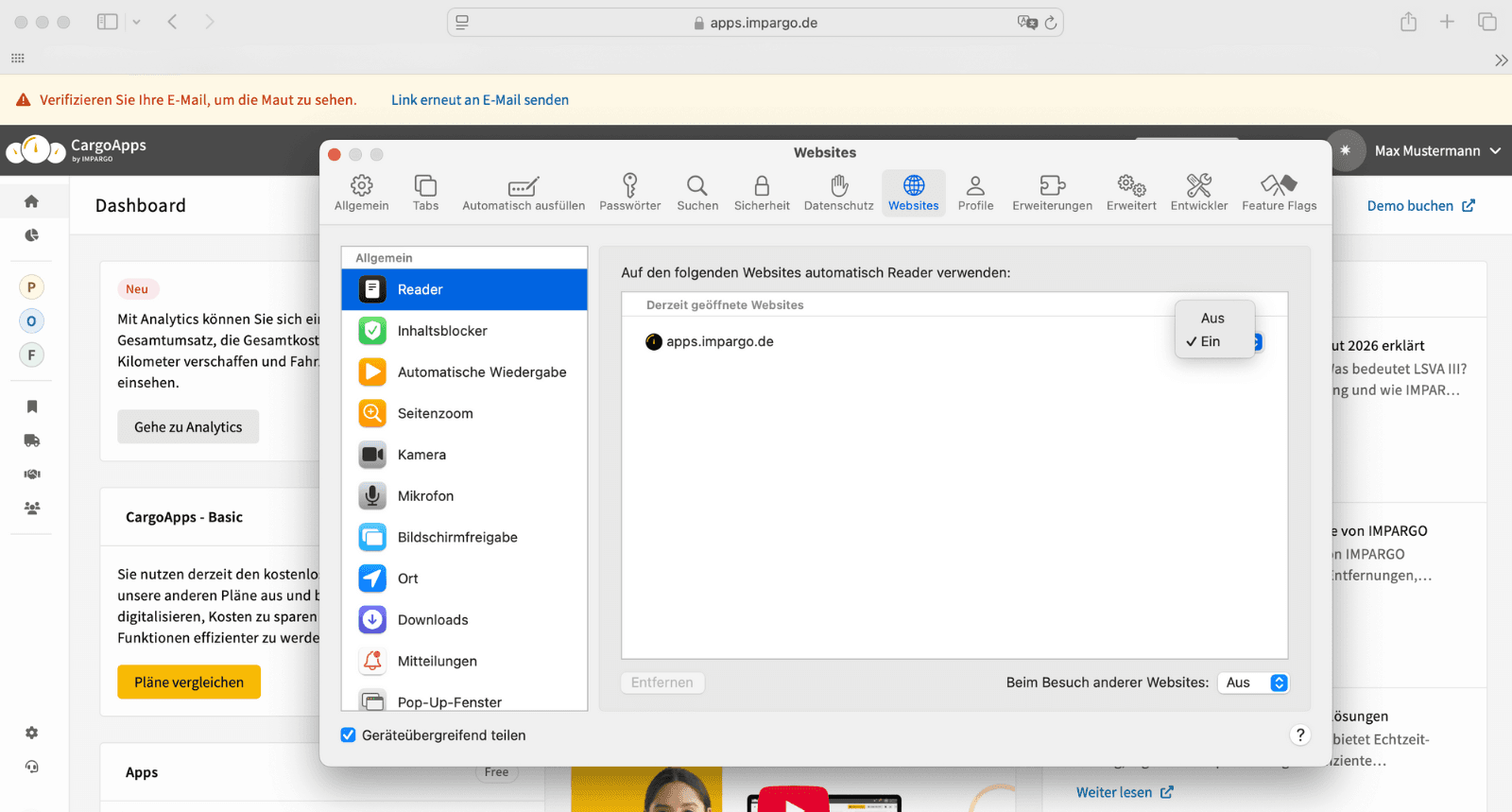Image resolution: width=1512 pixels, height=812 pixels.
Task: Open the P app in sidebar
Action: tap(31, 287)
